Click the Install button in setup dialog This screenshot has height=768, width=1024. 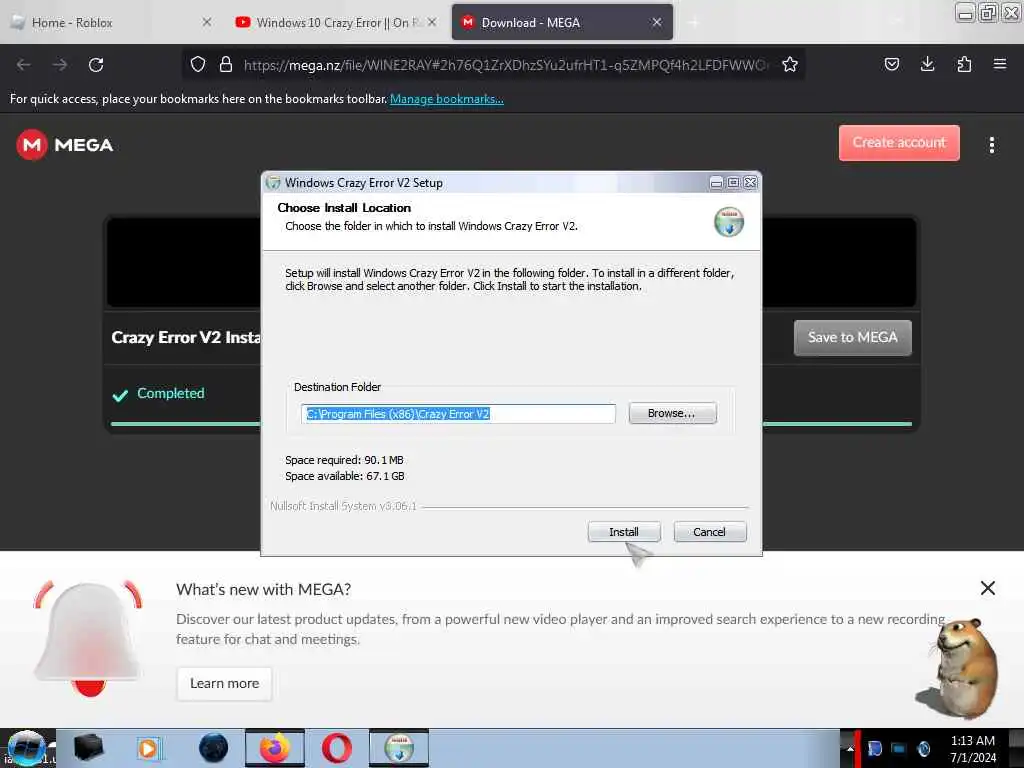[x=624, y=532]
